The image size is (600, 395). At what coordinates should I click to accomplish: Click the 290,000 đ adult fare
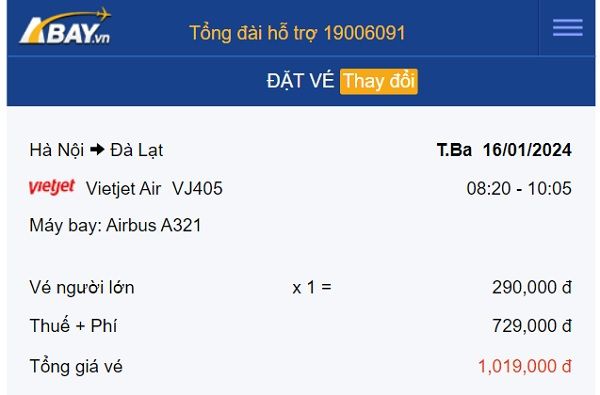click(532, 287)
